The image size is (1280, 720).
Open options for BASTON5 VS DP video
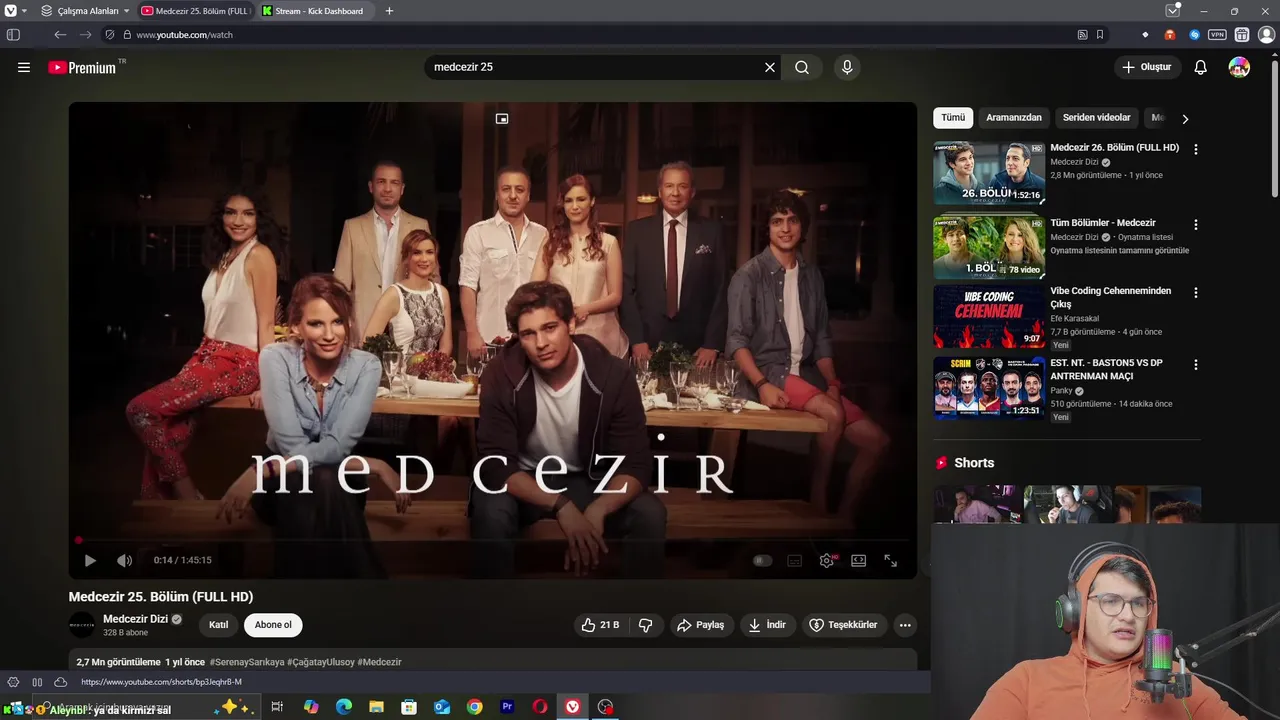[x=1195, y=365]
